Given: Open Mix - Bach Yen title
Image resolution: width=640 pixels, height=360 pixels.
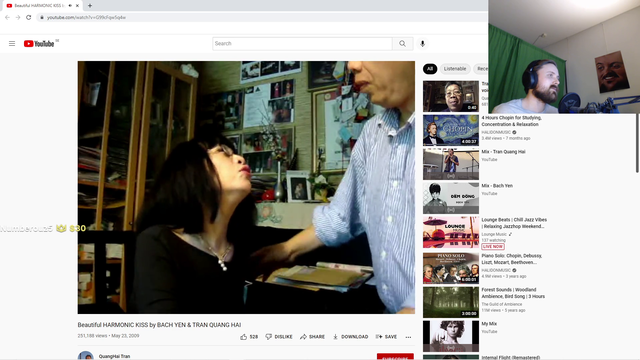Looking at the screenshot, I should 497,185.
